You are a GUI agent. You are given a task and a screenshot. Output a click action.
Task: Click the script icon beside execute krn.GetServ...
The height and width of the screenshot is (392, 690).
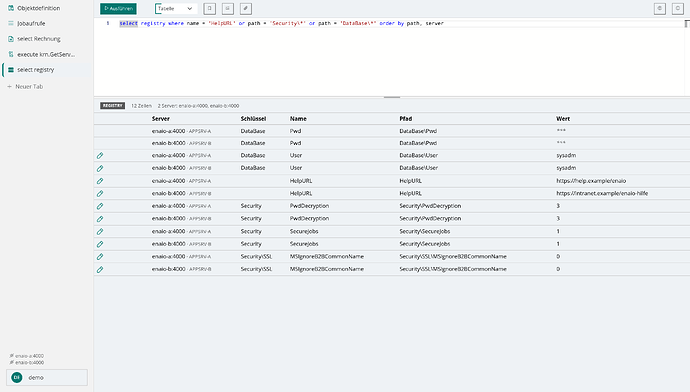pos(11,54)
